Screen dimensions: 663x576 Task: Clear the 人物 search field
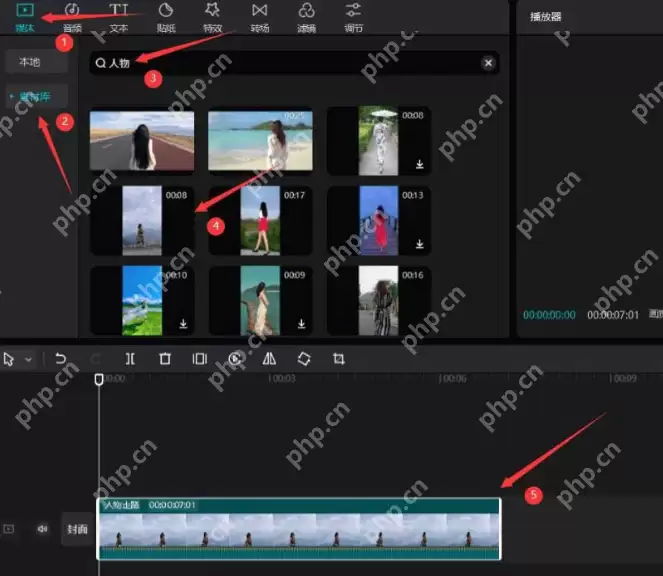pos(488,63)
